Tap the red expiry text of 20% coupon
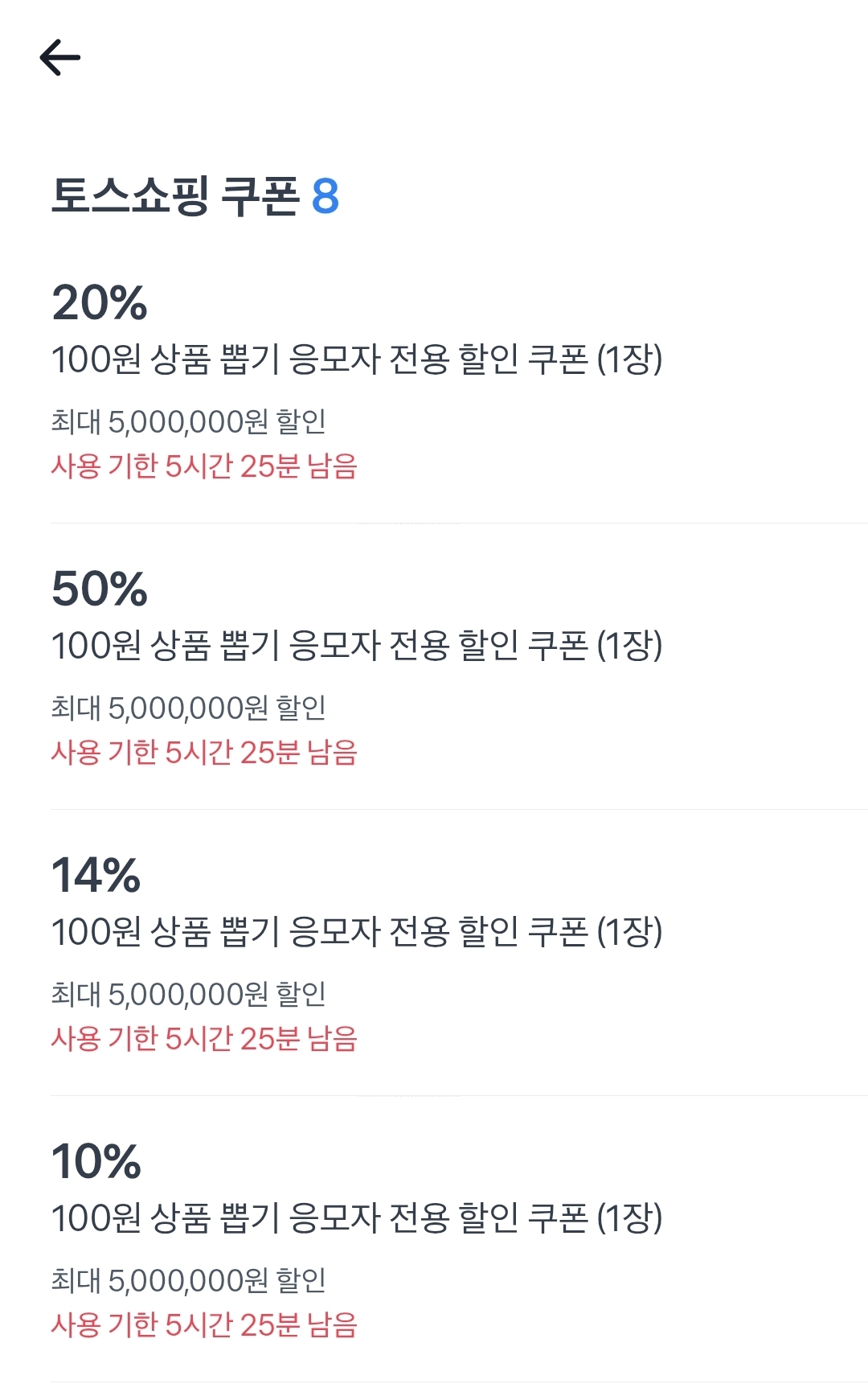 pos(204,466)
